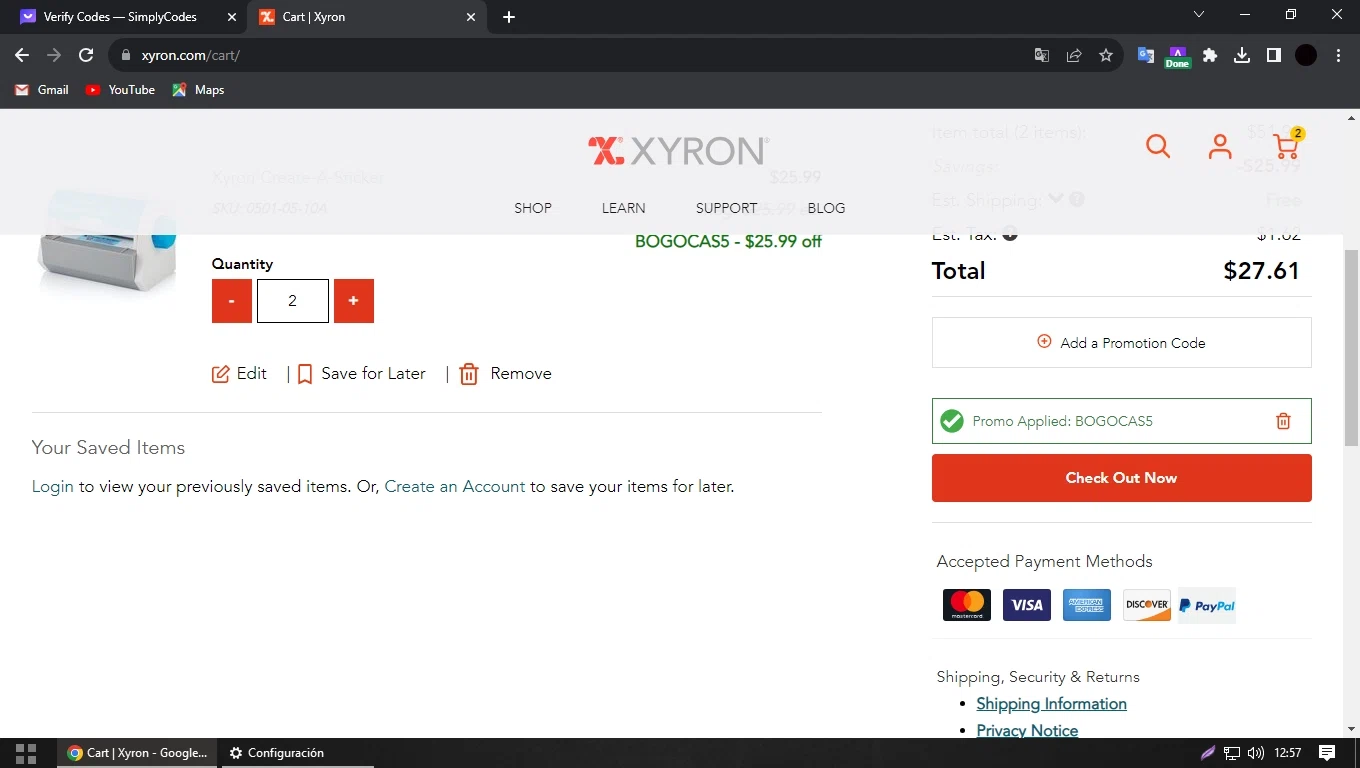This screenshot has width=1360, height=768.
Task: Select Cart | Xyron Chrome taskbar item
Action: (x=138, y=753)
